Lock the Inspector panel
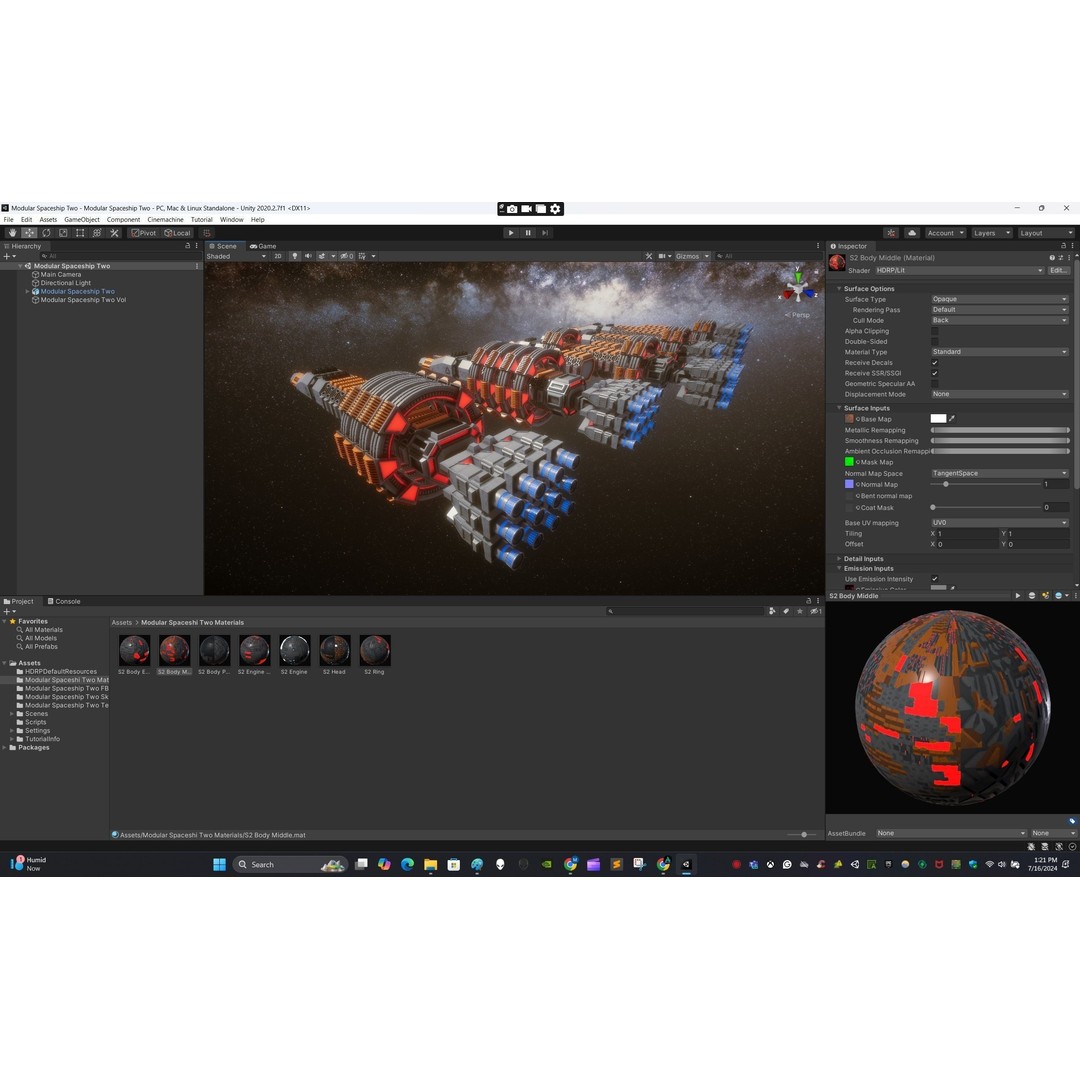 1063,246
